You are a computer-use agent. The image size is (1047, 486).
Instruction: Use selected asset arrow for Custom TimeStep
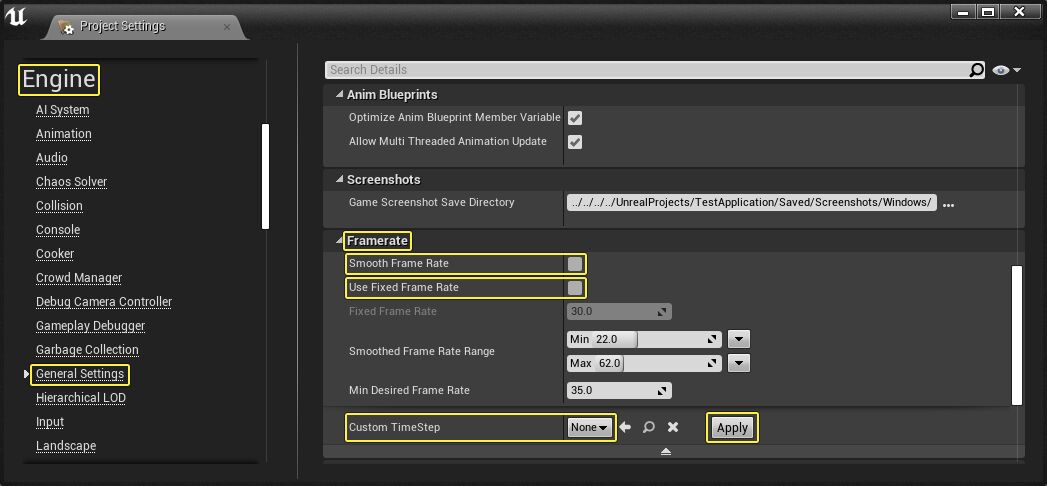625,427
